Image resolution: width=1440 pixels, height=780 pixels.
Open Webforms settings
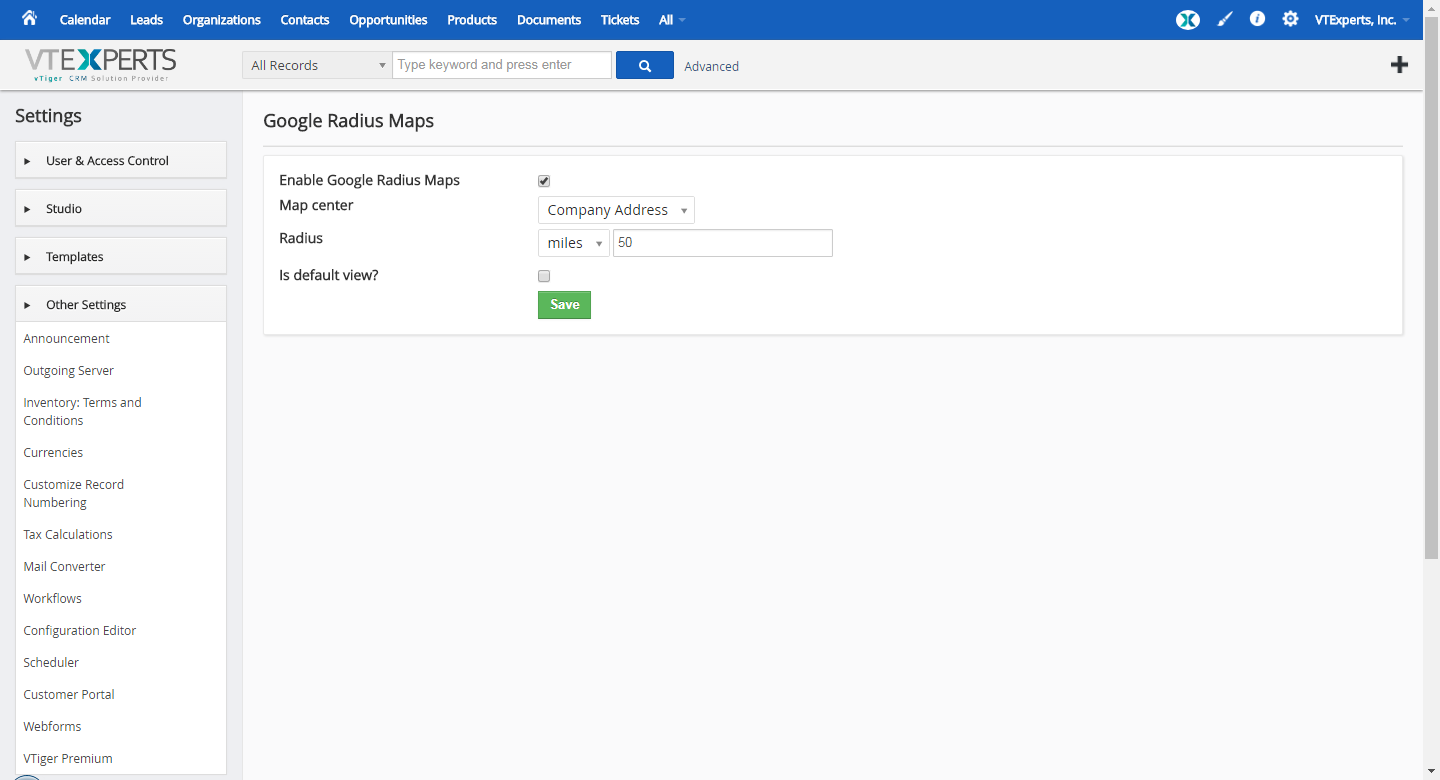(52, 726)
